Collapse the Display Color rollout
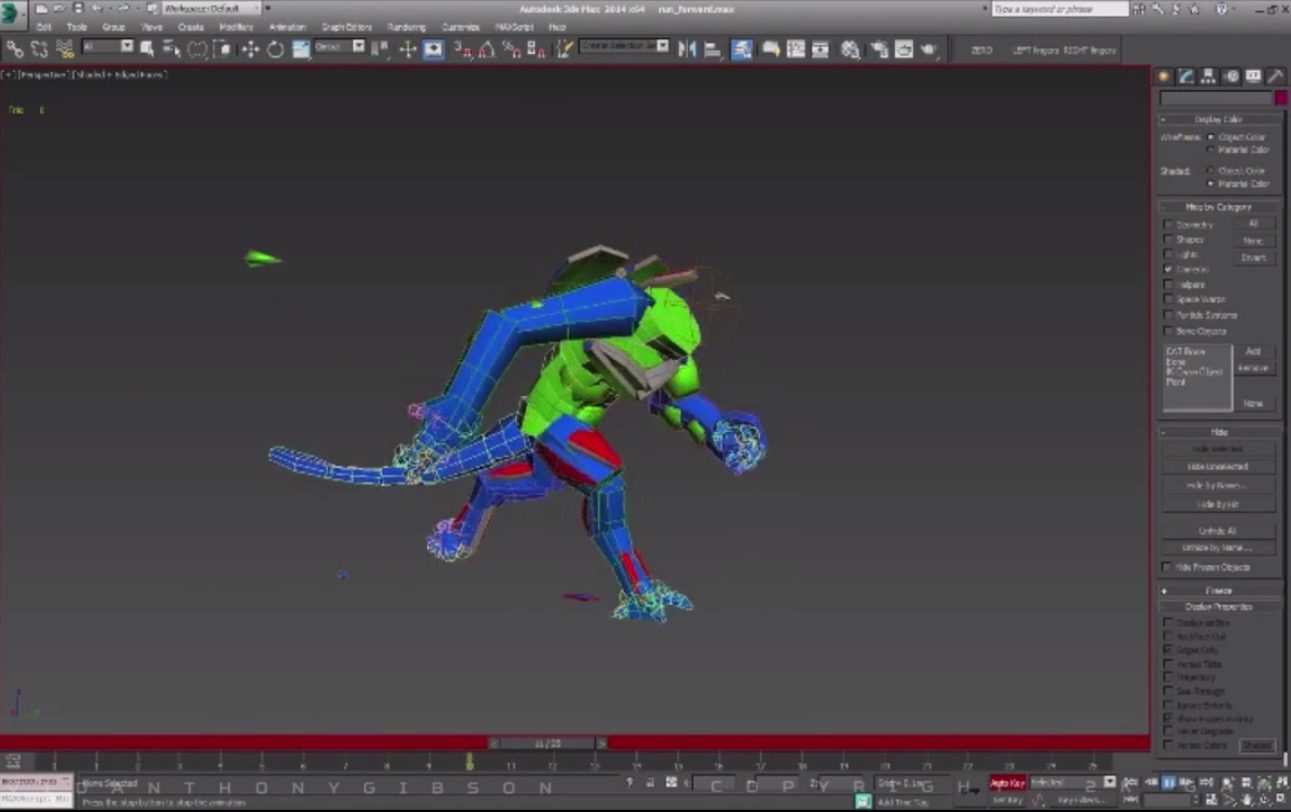 (1220, 119)
